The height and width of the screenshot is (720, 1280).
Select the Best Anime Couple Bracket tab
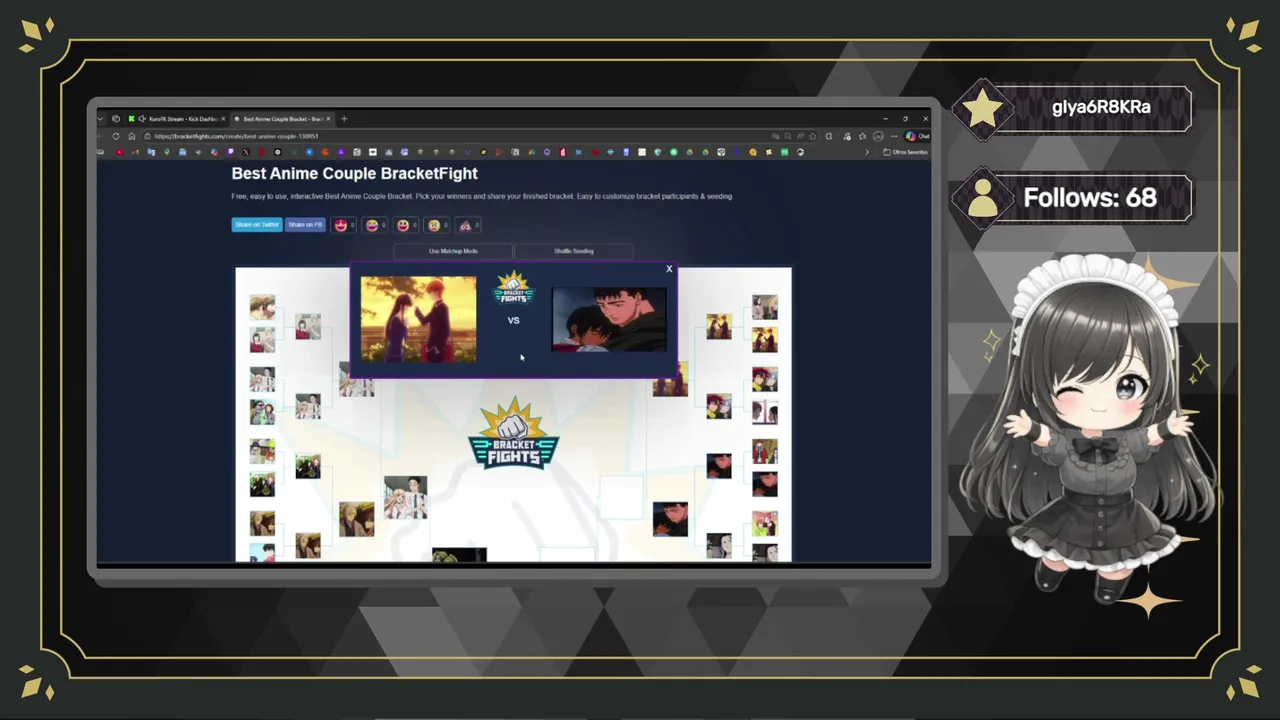282,119
